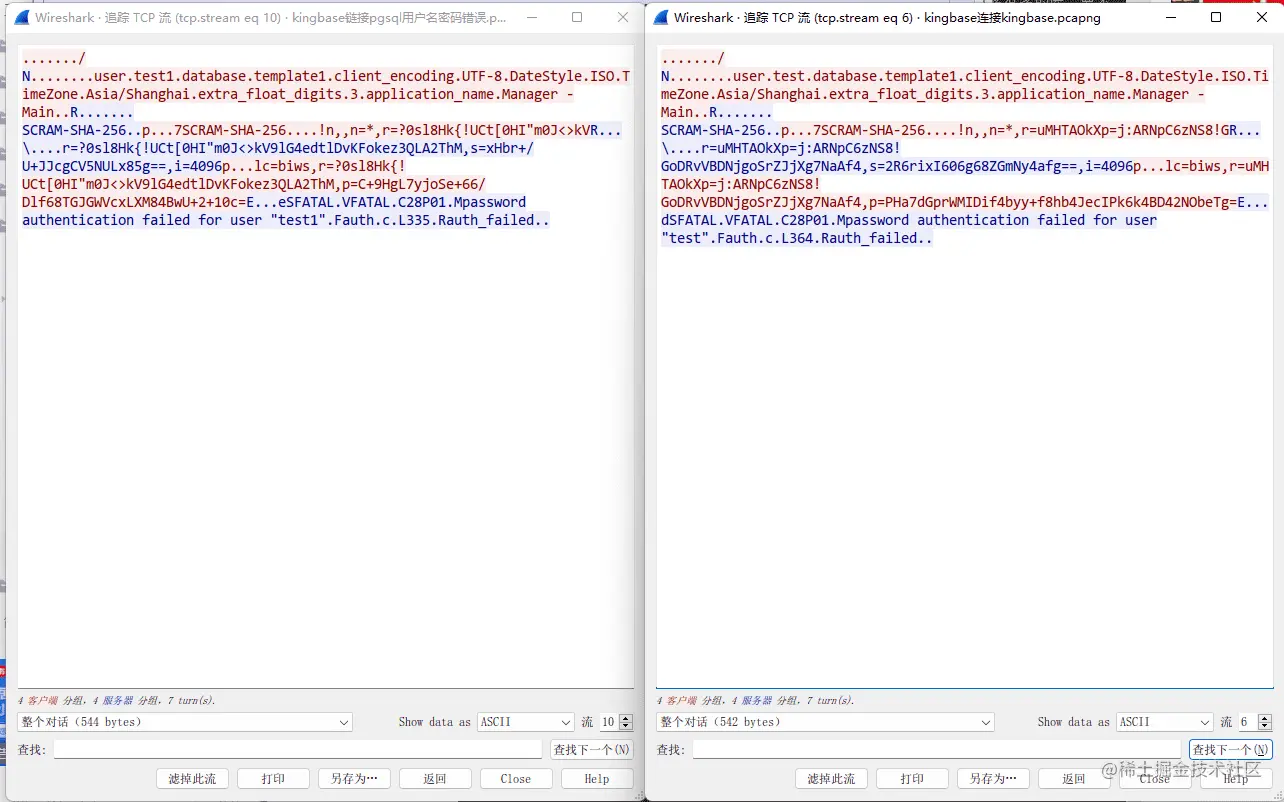
Task: Open ASCII format dropdown in stream 6 window
Action: point(1165,722)
